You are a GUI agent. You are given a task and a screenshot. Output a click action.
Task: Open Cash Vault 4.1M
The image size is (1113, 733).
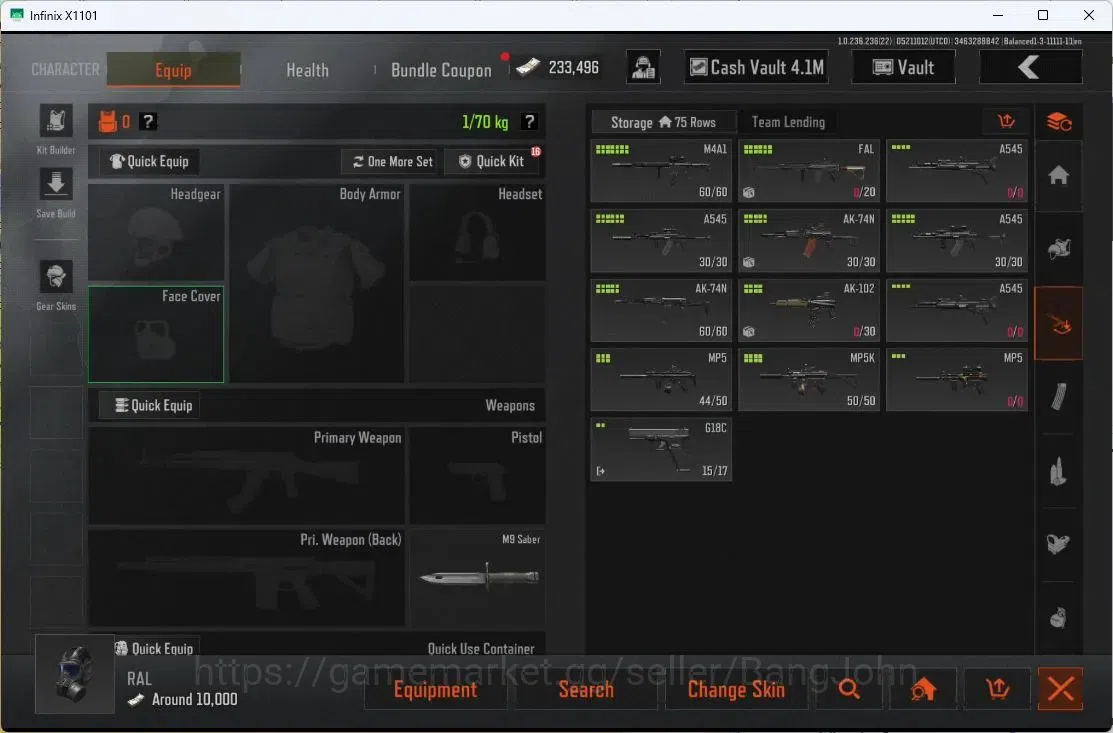coord(756,67)
